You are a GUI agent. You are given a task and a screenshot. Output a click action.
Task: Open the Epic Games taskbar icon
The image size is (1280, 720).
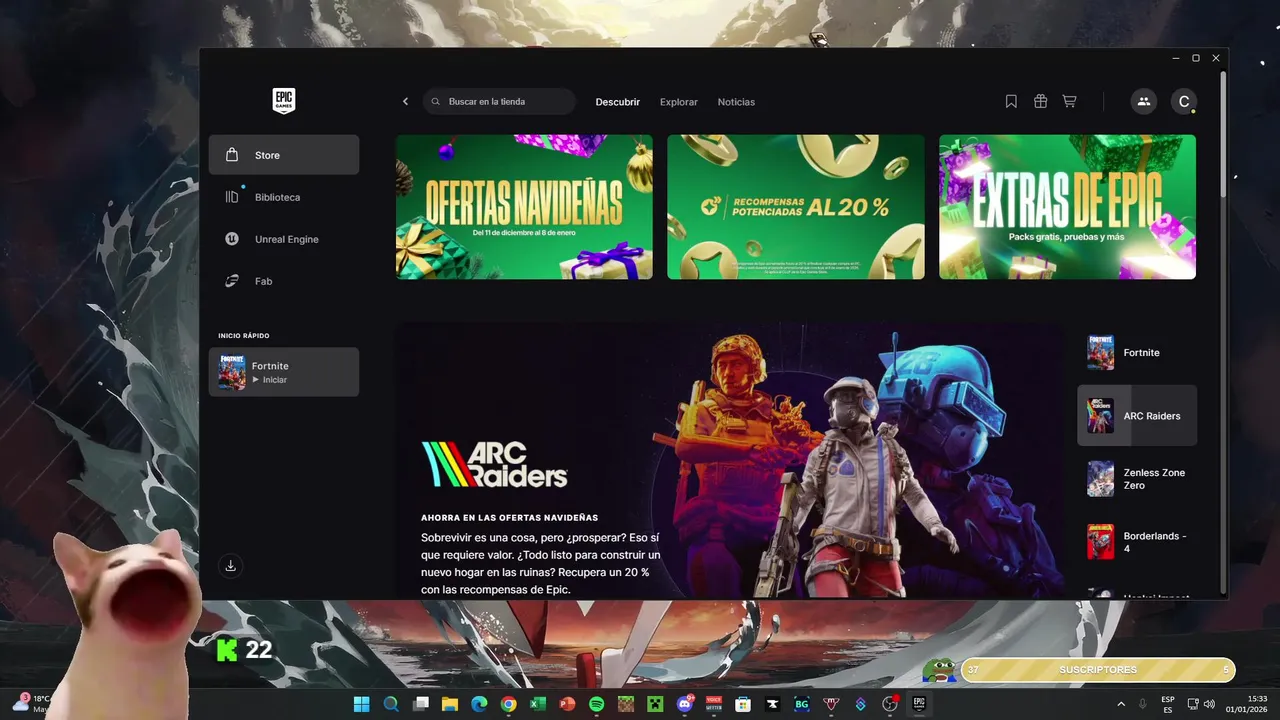(x=919, y=704)
